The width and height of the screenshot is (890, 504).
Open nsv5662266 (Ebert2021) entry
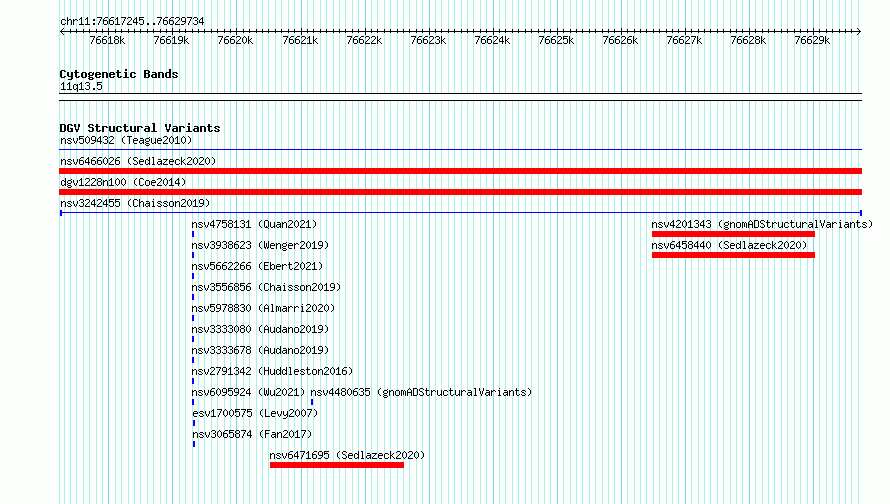[257, 266]
